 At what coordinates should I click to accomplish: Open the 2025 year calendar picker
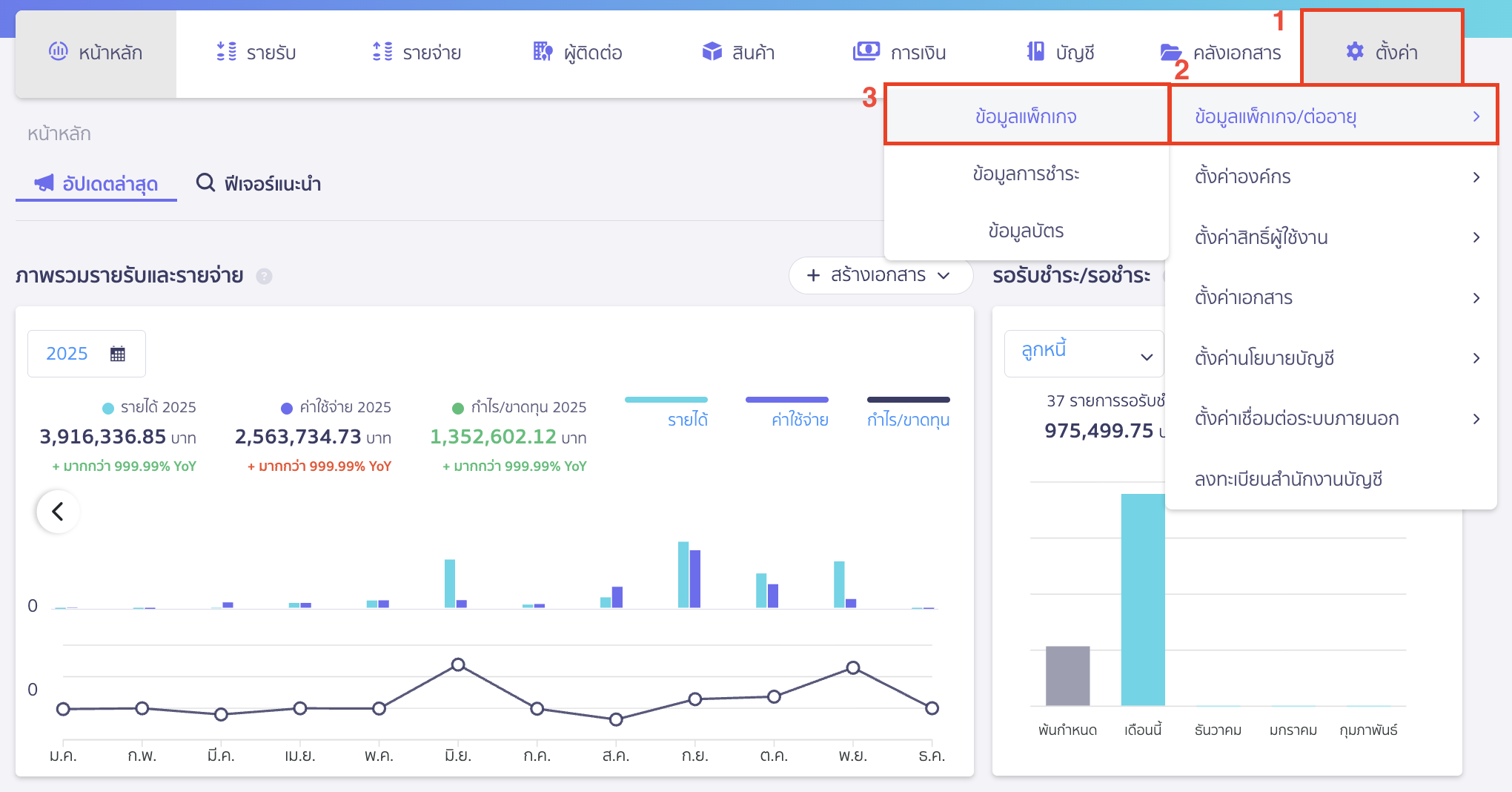point(86,353)
